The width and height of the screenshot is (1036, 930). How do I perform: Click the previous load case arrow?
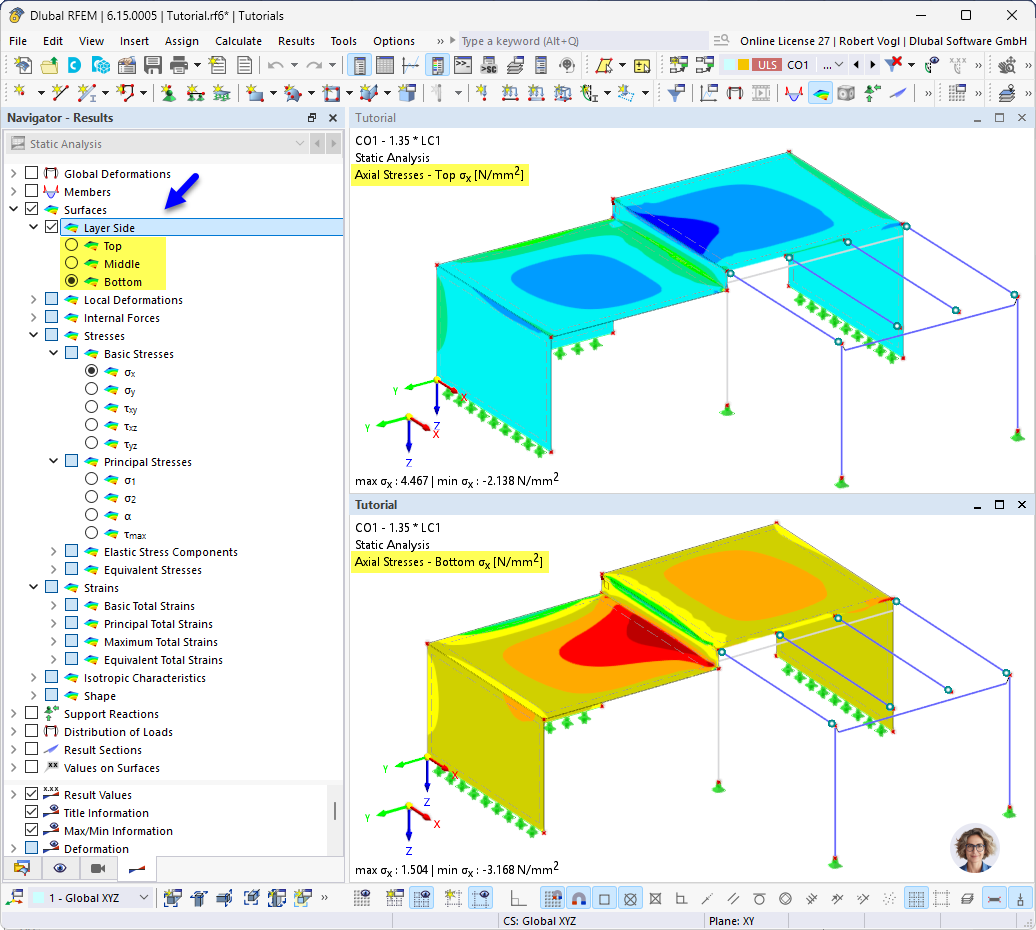pos(857,65)
